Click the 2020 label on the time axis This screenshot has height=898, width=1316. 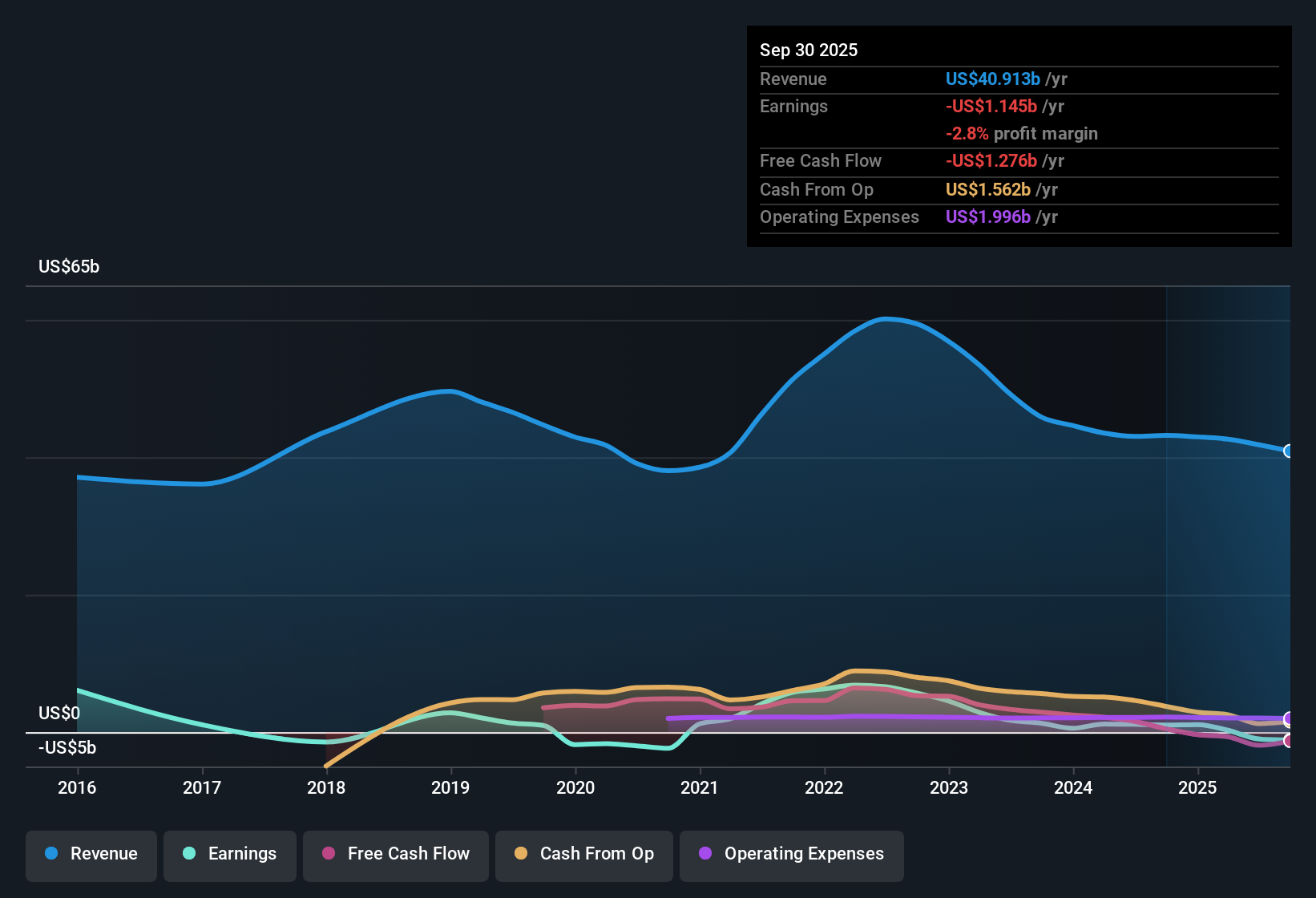pyautogui.click(x=576, y=788)
